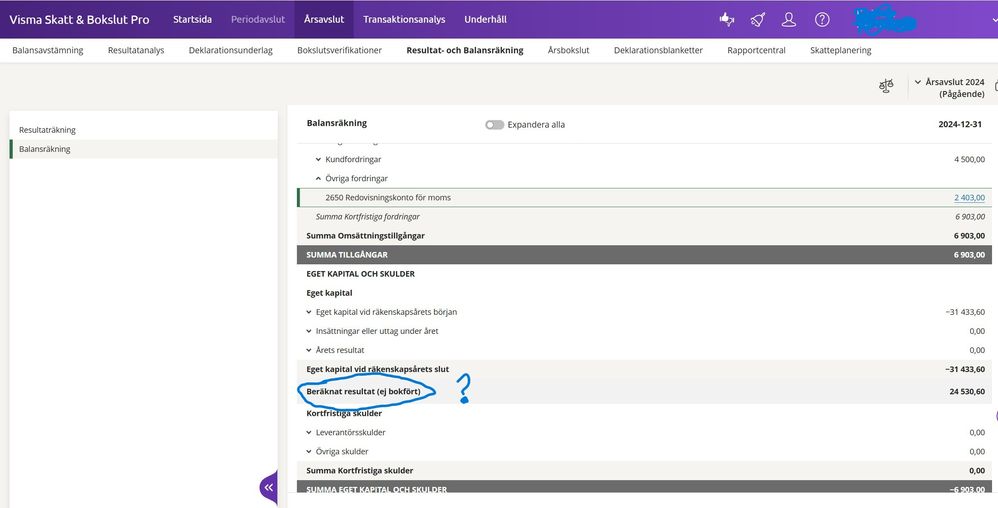Go to the Bokslutsverifikationer tab

339,50
